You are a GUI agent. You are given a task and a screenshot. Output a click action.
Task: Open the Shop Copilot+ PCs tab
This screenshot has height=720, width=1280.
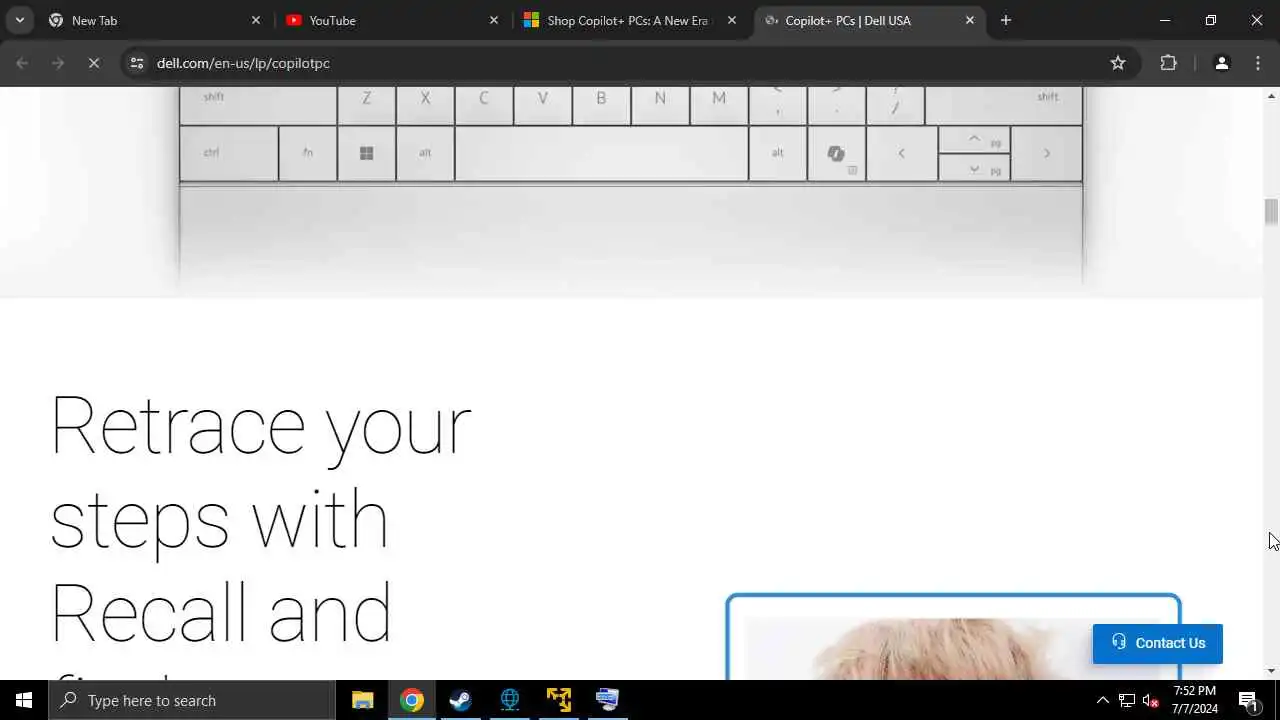coord(631,20)
